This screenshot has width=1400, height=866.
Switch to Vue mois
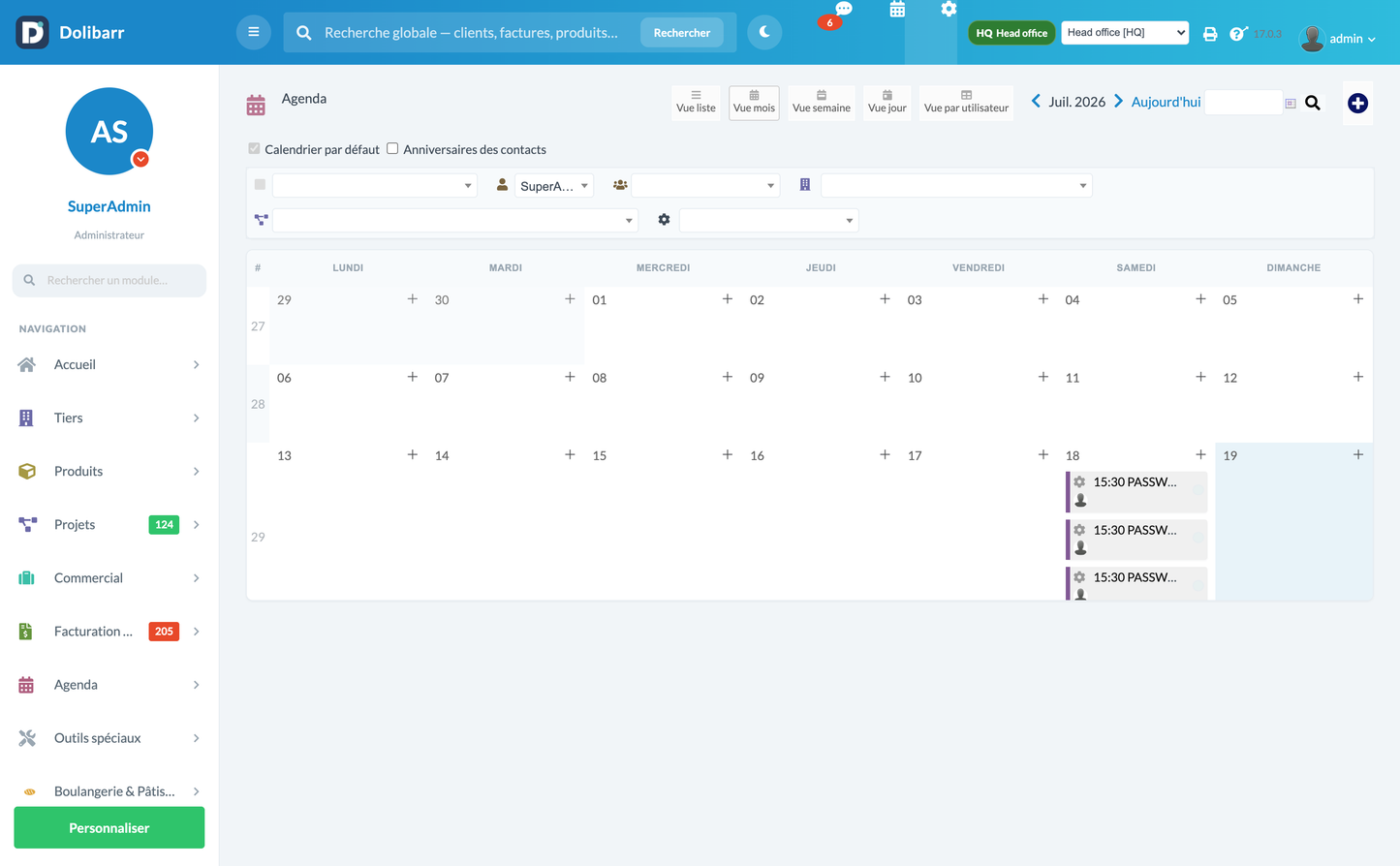click(754, 102)
